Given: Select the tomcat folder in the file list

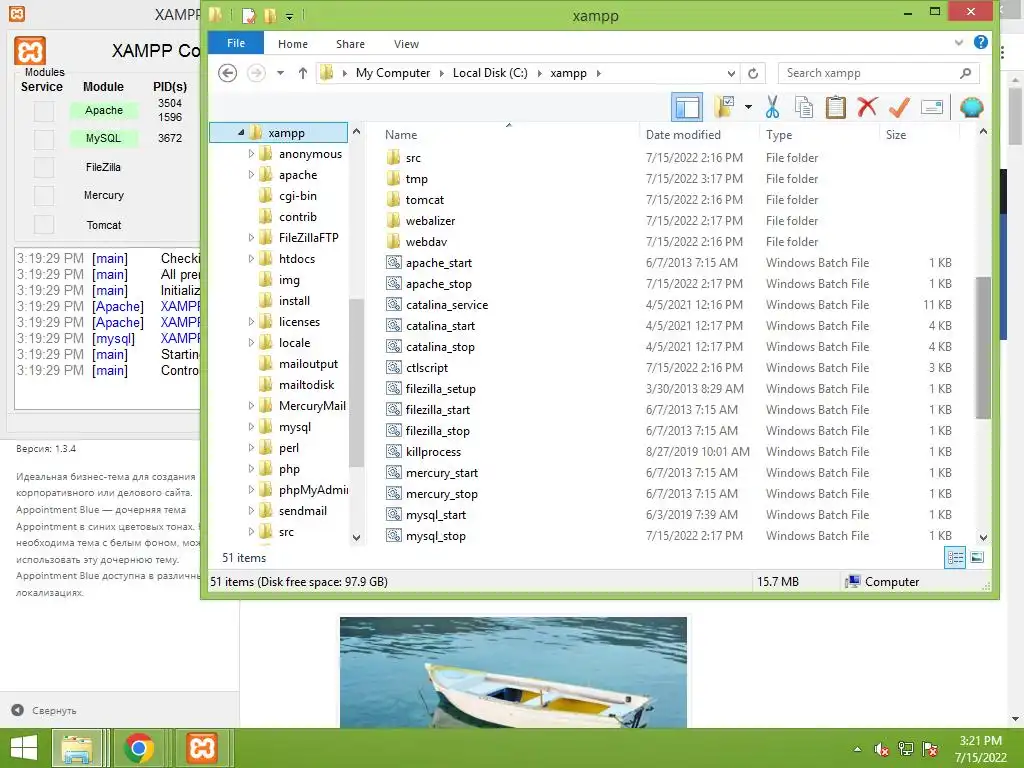Looking at the screenshot, I should point(415,200).
